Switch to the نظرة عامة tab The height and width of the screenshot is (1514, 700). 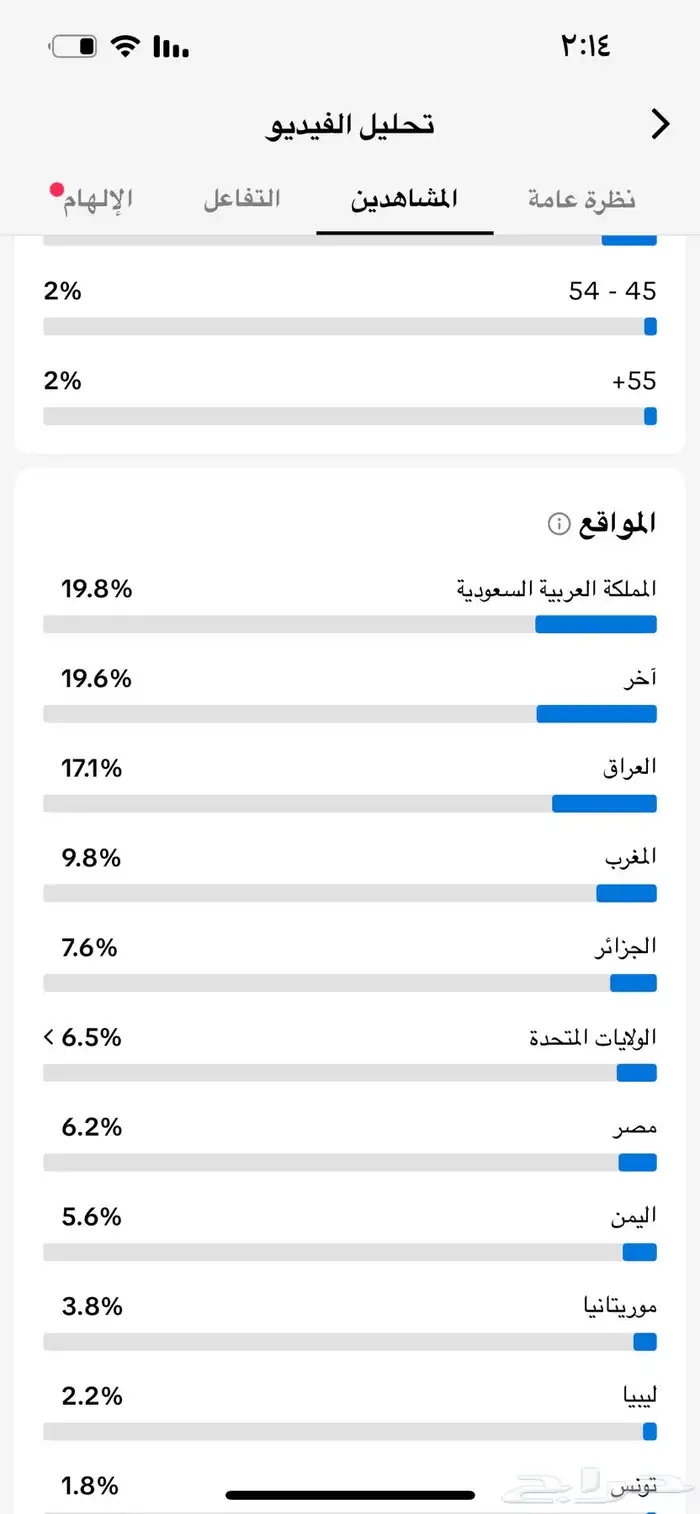pos(582,198)
